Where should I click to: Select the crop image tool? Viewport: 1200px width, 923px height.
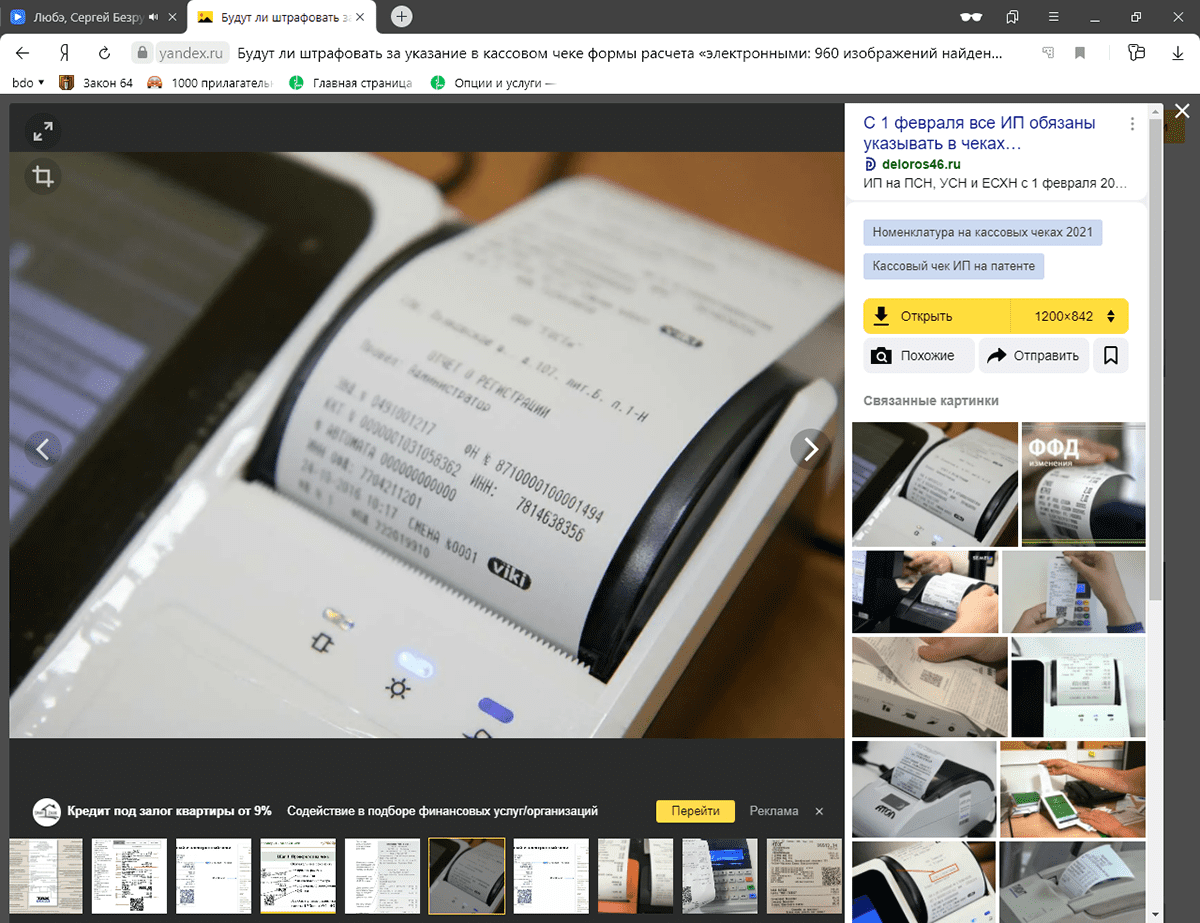[x=43, y=177]
